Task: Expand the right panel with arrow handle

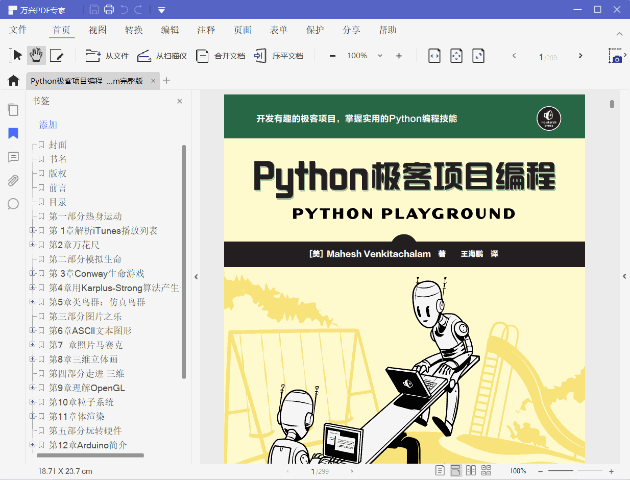Action: pos(624,276)
